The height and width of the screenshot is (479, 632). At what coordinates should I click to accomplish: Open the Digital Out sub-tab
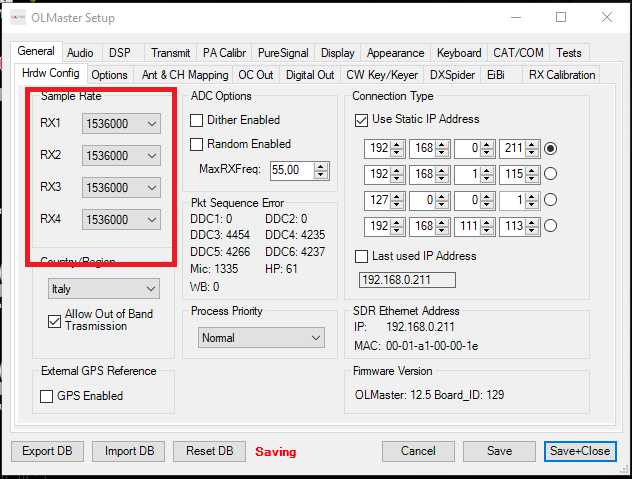pos(310,75)
